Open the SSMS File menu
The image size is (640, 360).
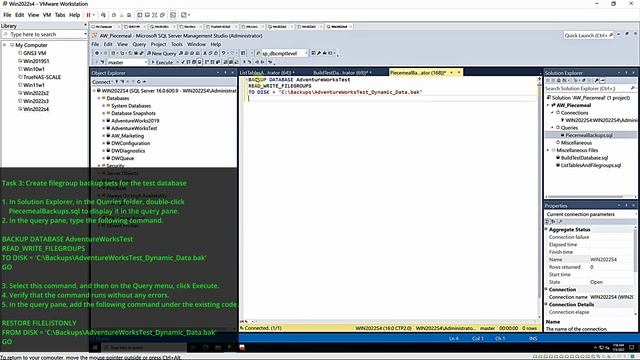(x=95, y=44)
